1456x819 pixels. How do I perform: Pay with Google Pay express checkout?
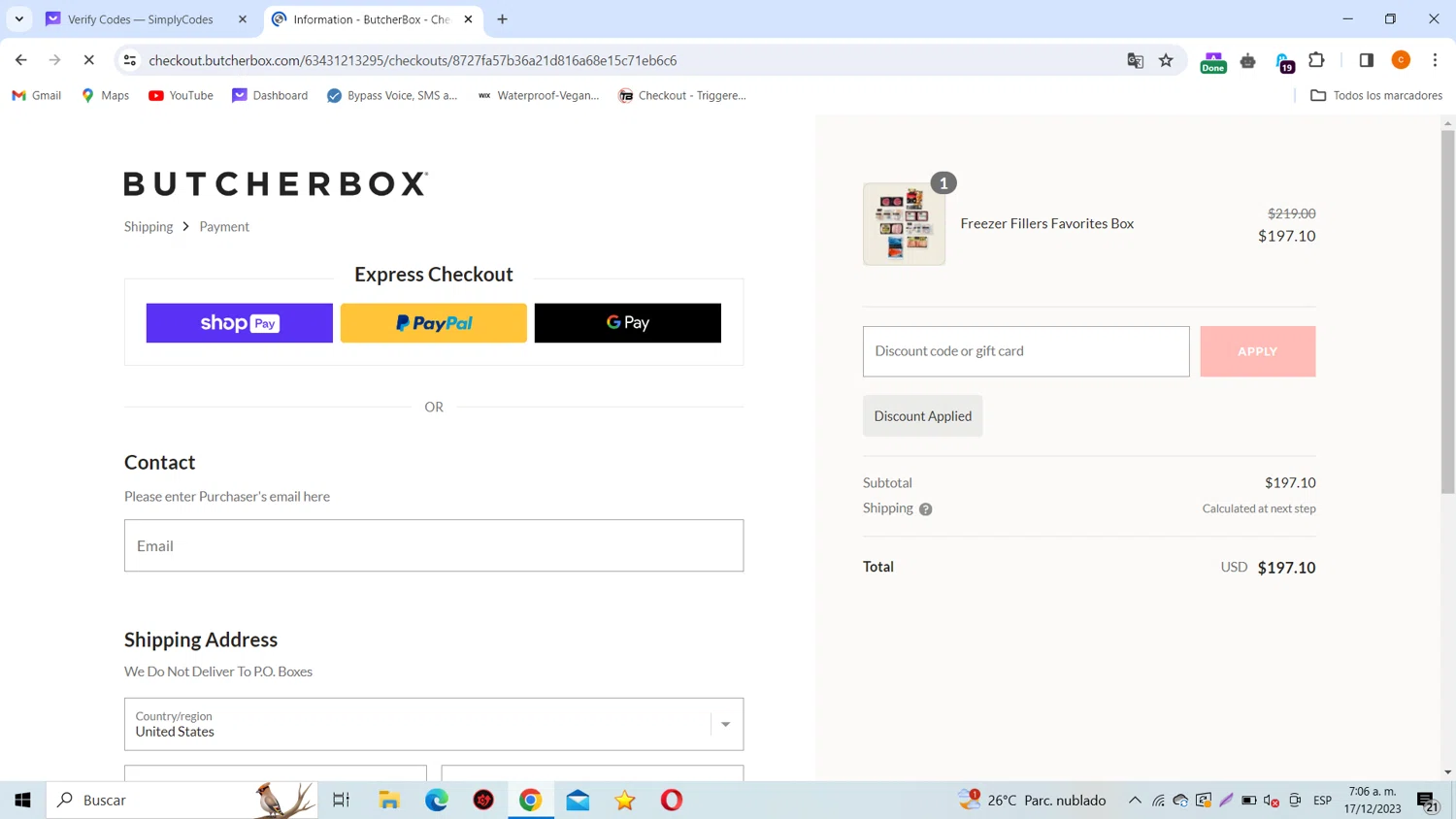pyautogui.click(x=628, y=323)
